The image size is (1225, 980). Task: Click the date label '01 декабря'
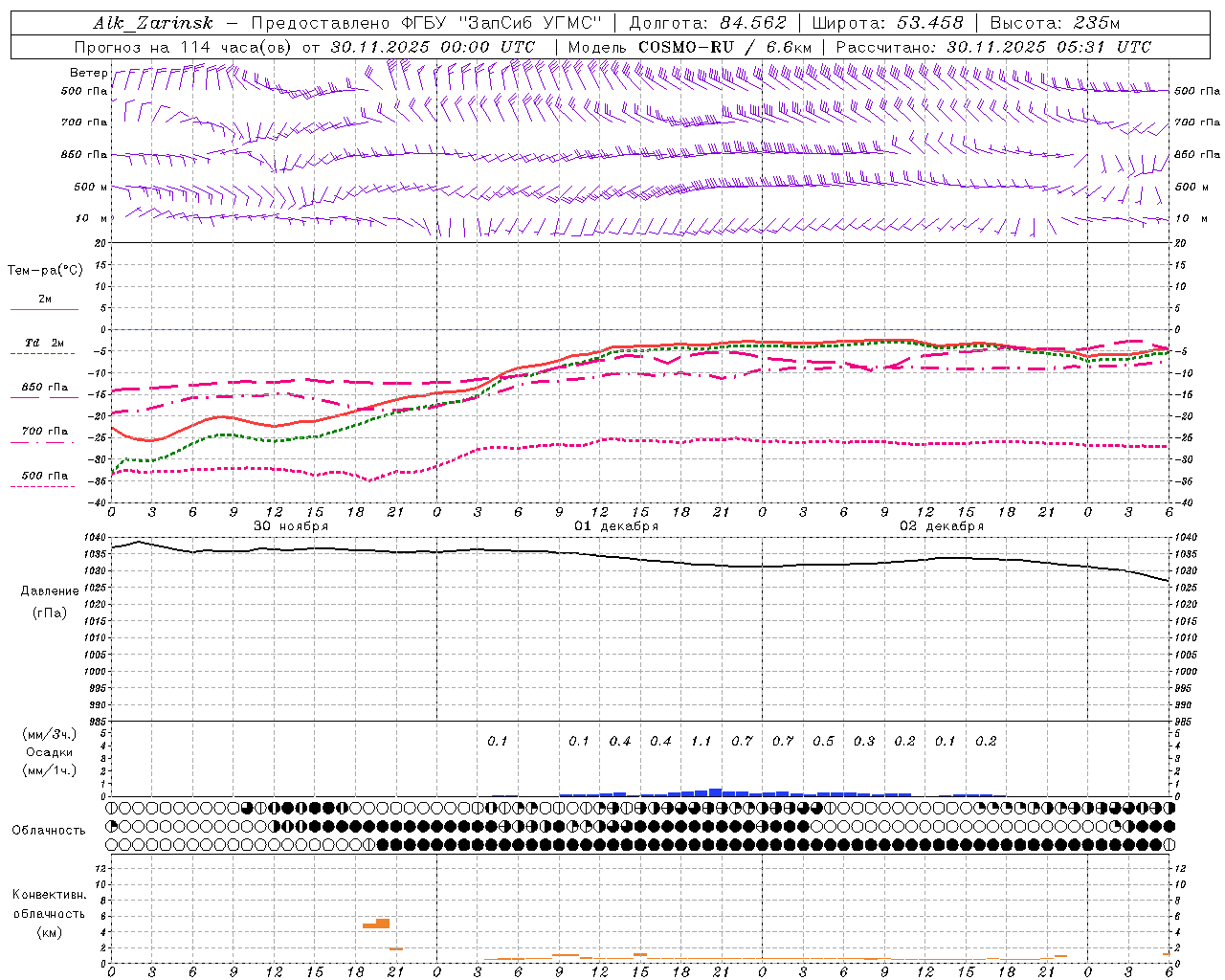[616, 526]
